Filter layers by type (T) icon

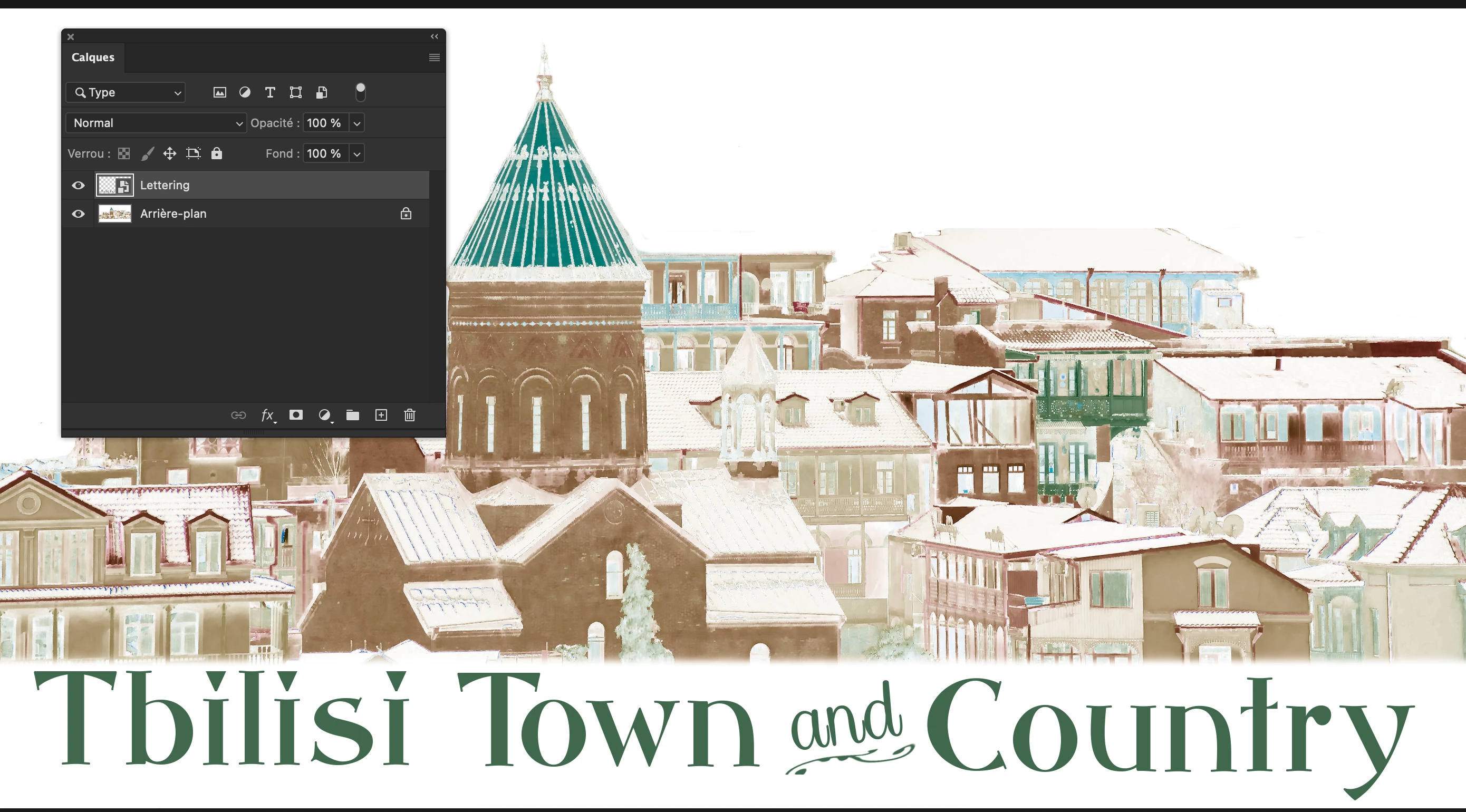(x=271, y=92)
